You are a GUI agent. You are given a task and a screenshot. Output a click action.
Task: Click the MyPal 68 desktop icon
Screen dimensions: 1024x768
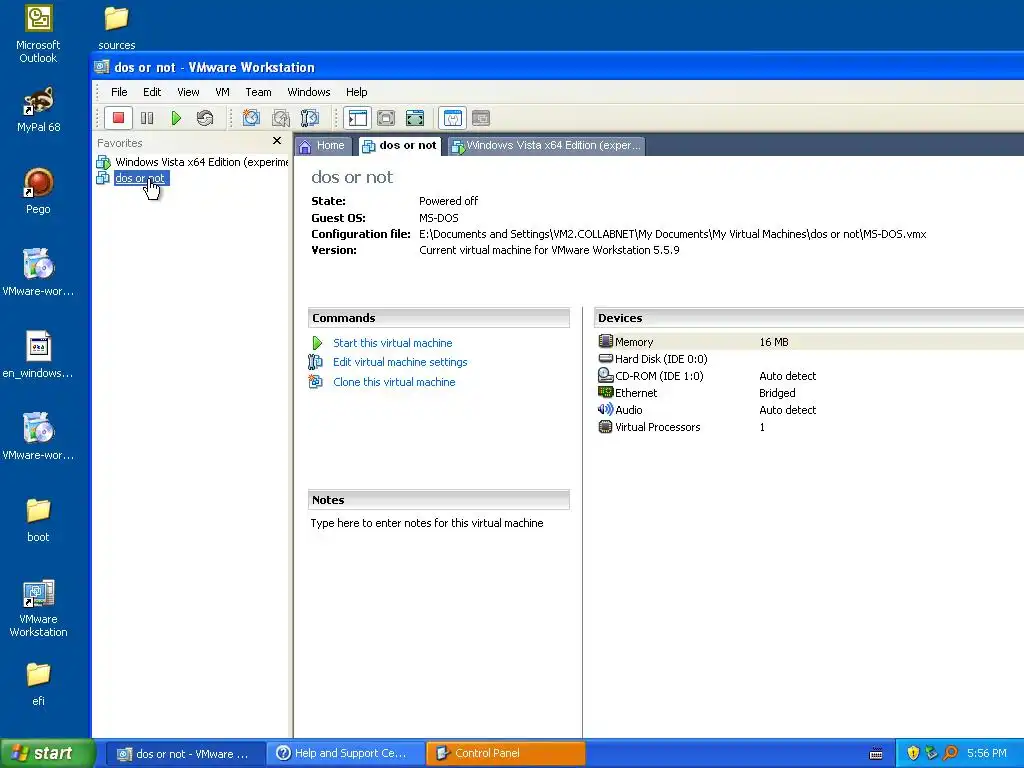(38, 110)
